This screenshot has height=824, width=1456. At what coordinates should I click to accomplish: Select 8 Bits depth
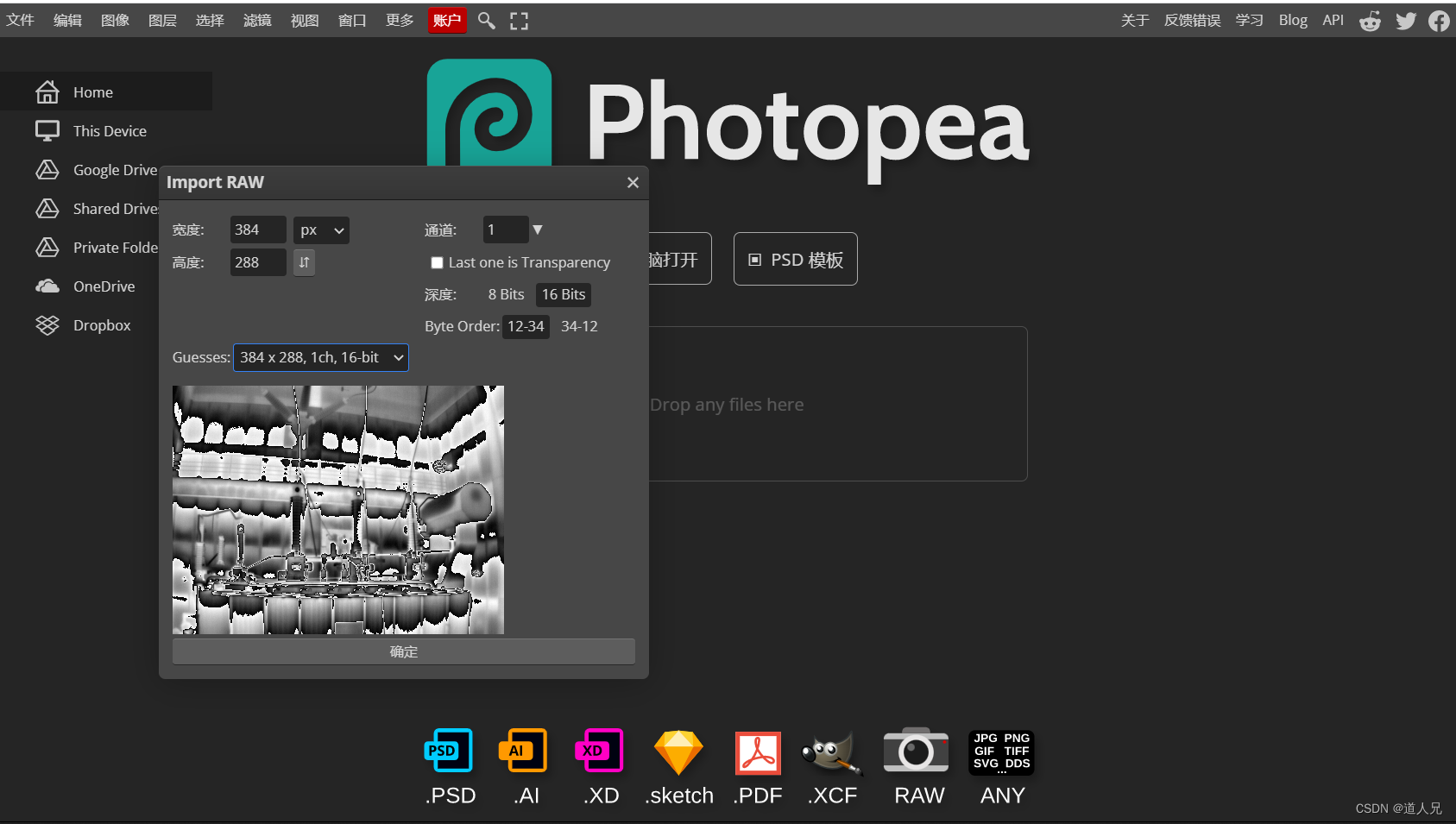[506, 294]
